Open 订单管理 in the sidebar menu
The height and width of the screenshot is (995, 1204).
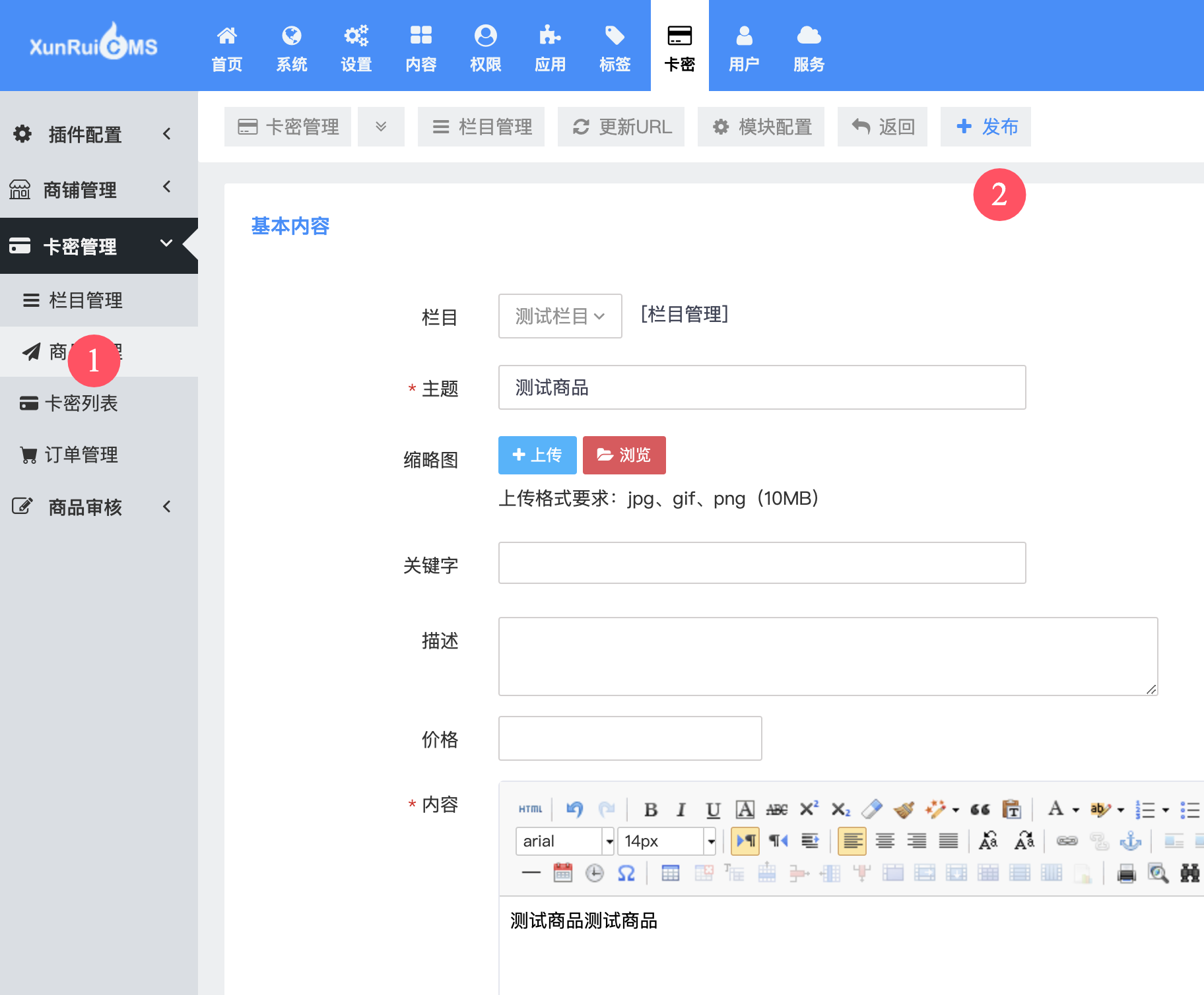tap(81, 455)
